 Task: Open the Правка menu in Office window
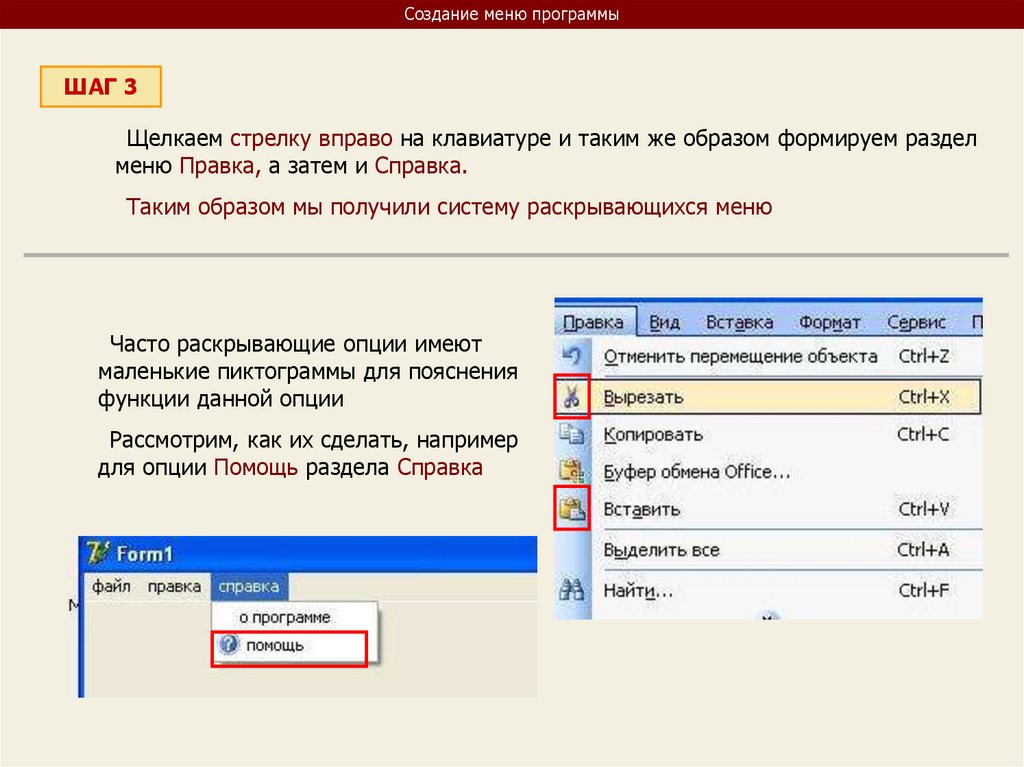593,322
